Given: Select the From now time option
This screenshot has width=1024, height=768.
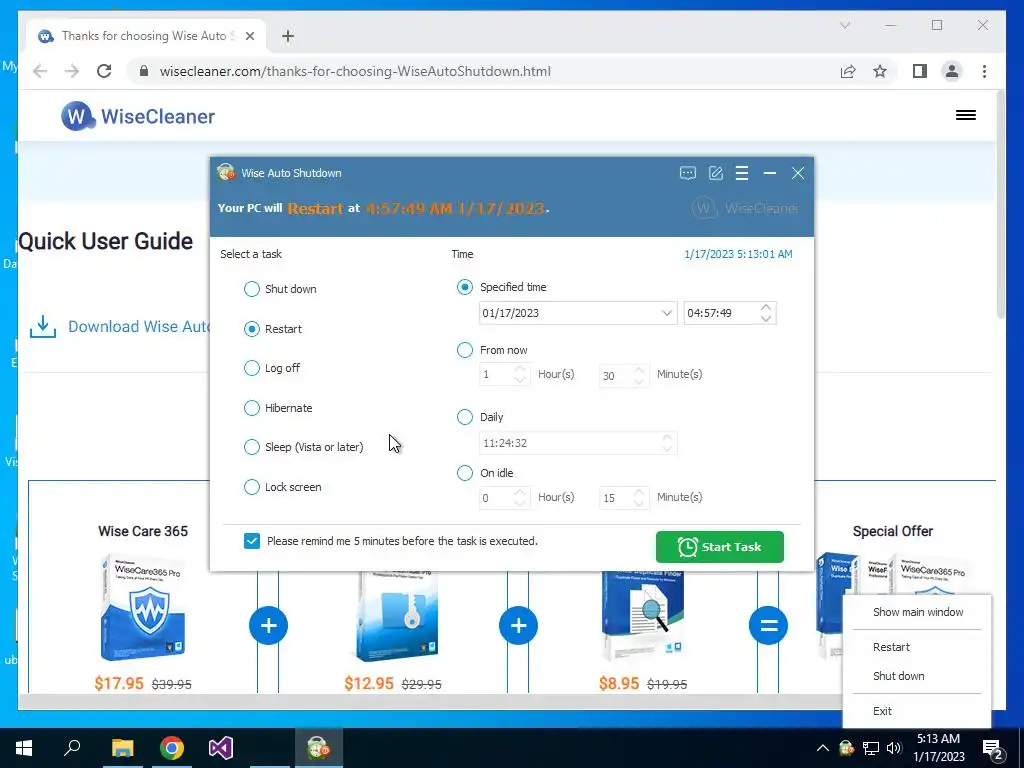Looking at the screenshot, I should (x=492, y=350).
